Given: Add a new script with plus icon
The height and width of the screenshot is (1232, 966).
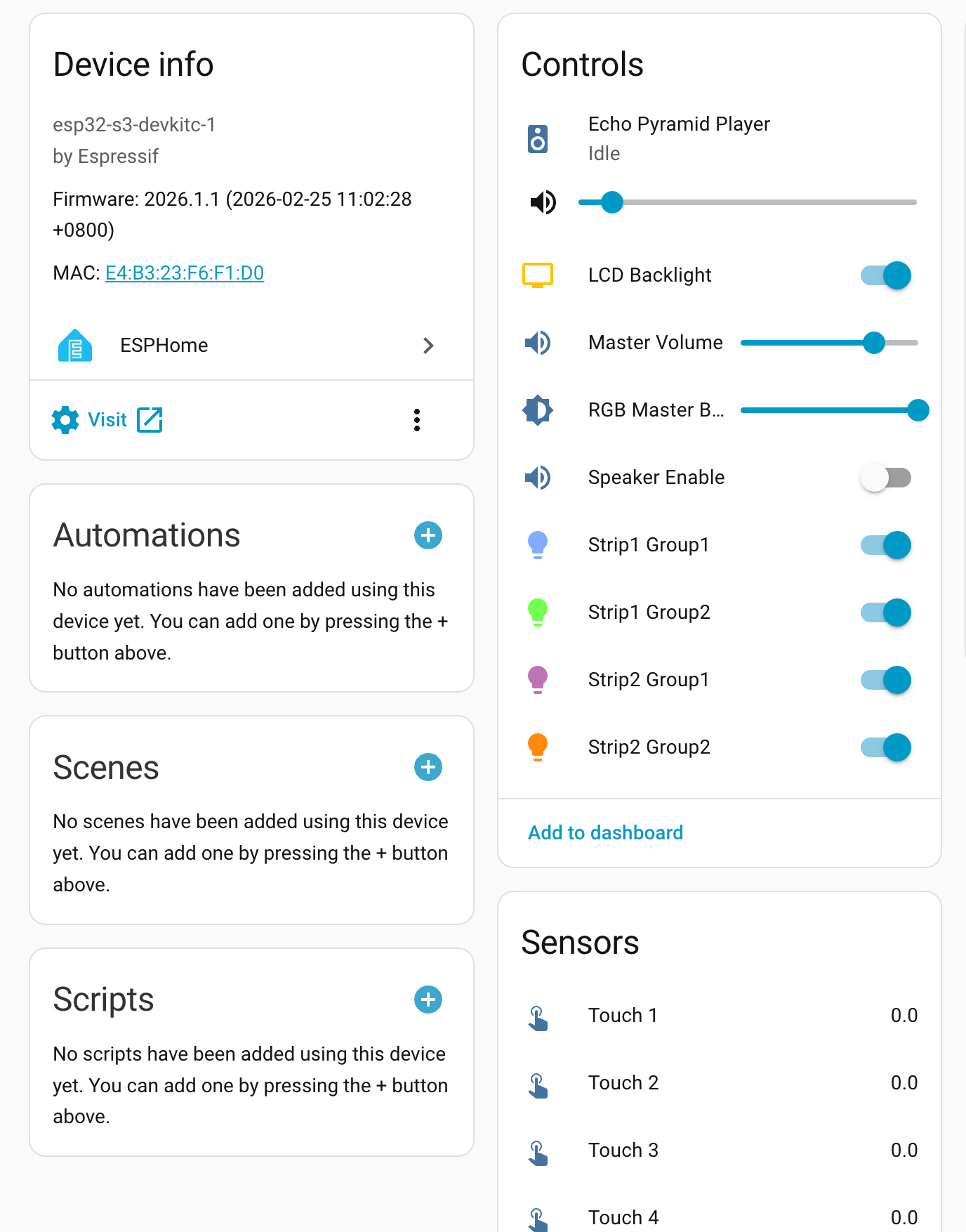Looking at the screenshot, I should [x=428, y=1000].
